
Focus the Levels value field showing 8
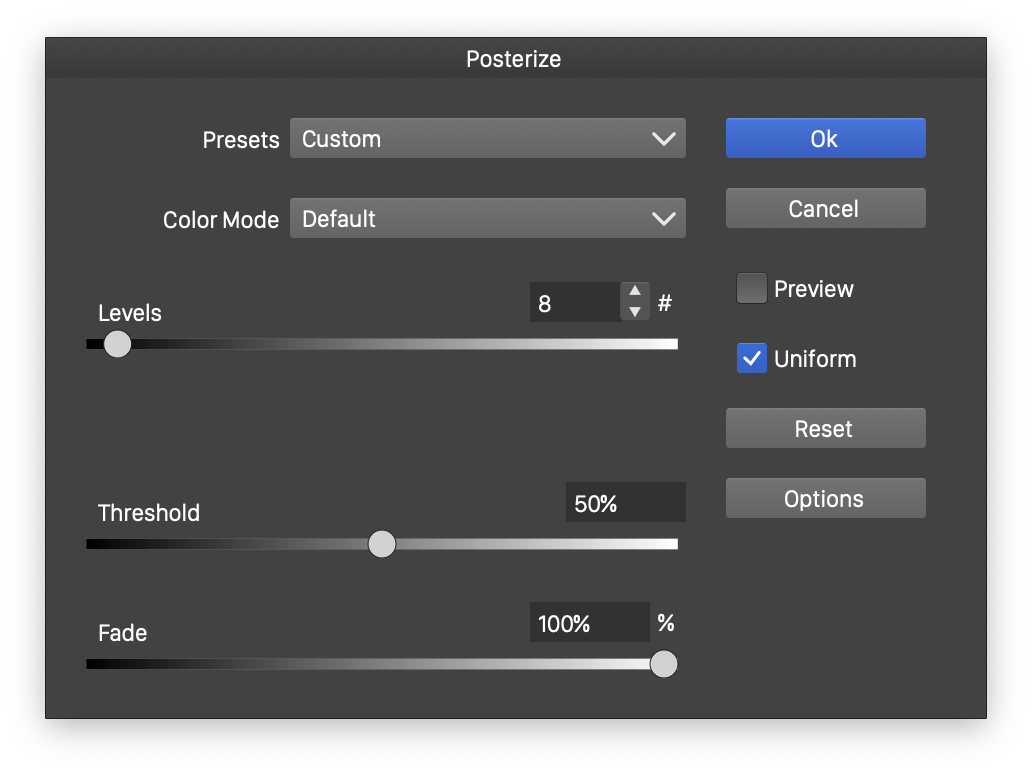click(574, 303)
